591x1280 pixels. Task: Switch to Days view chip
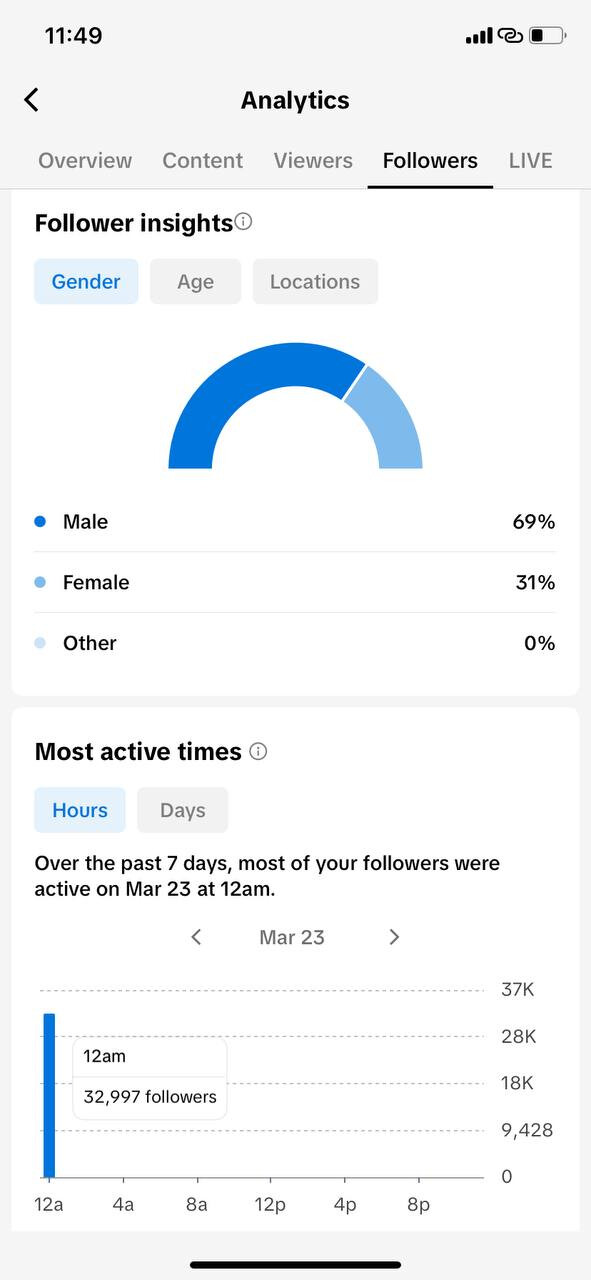click(x=183, y=810)
